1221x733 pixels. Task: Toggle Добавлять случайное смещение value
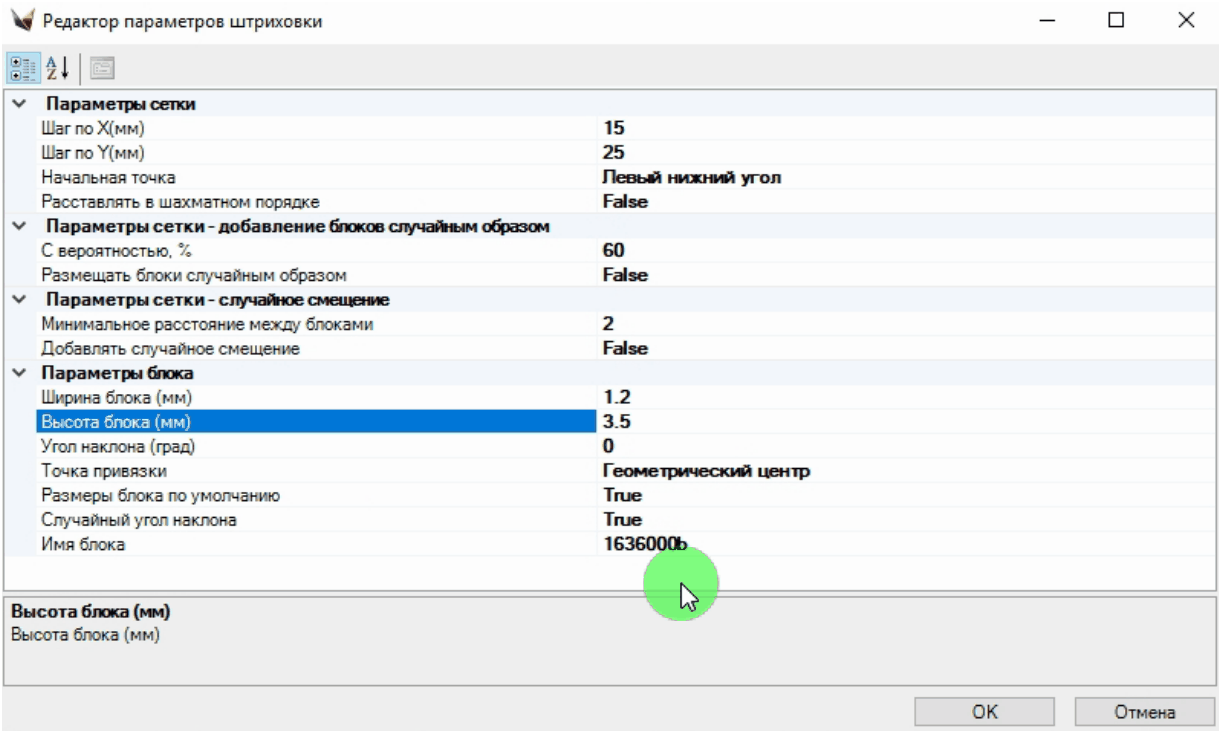click(625, 349)
